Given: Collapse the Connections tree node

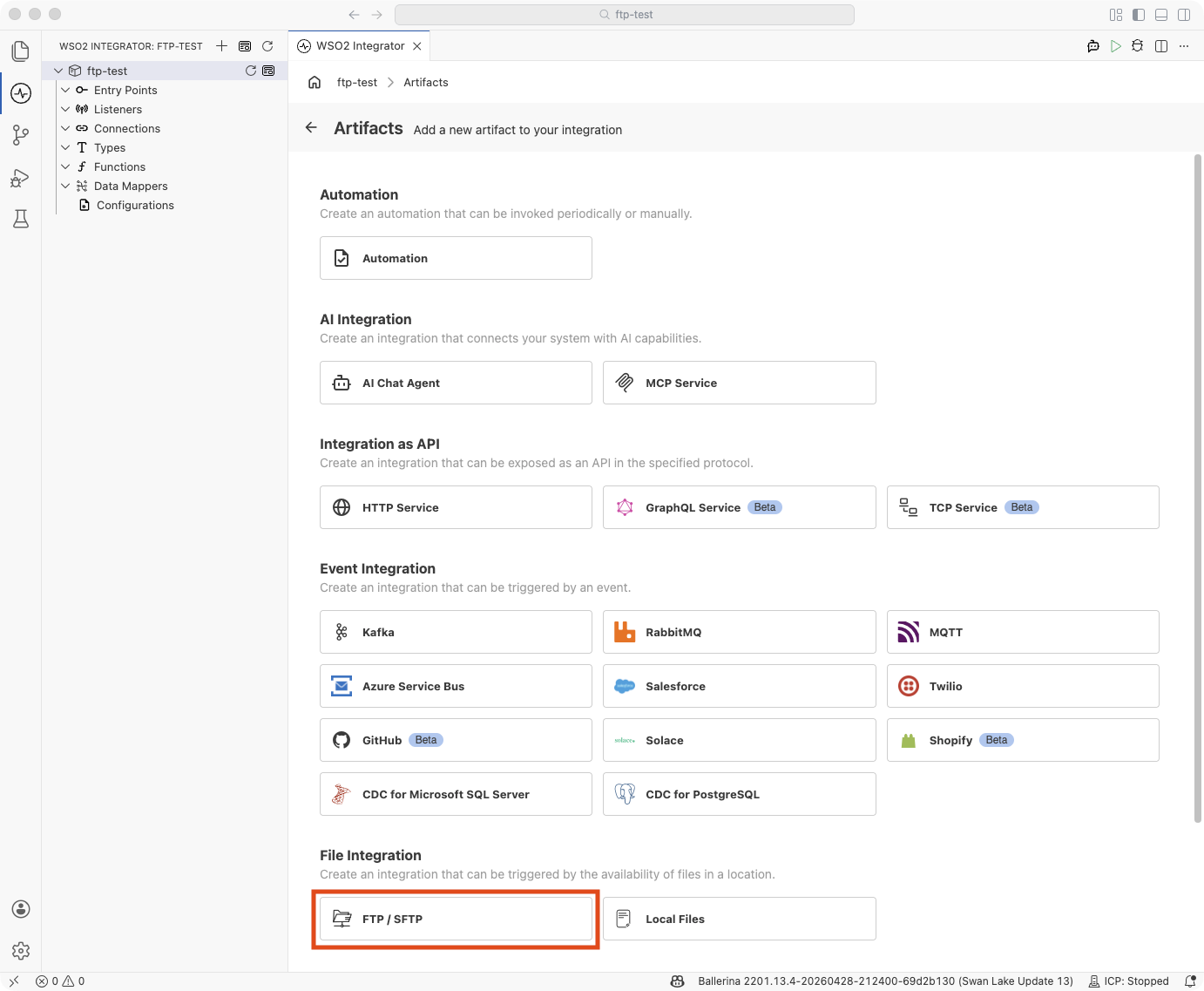Looking at the screenshot, I should point(65,128).
